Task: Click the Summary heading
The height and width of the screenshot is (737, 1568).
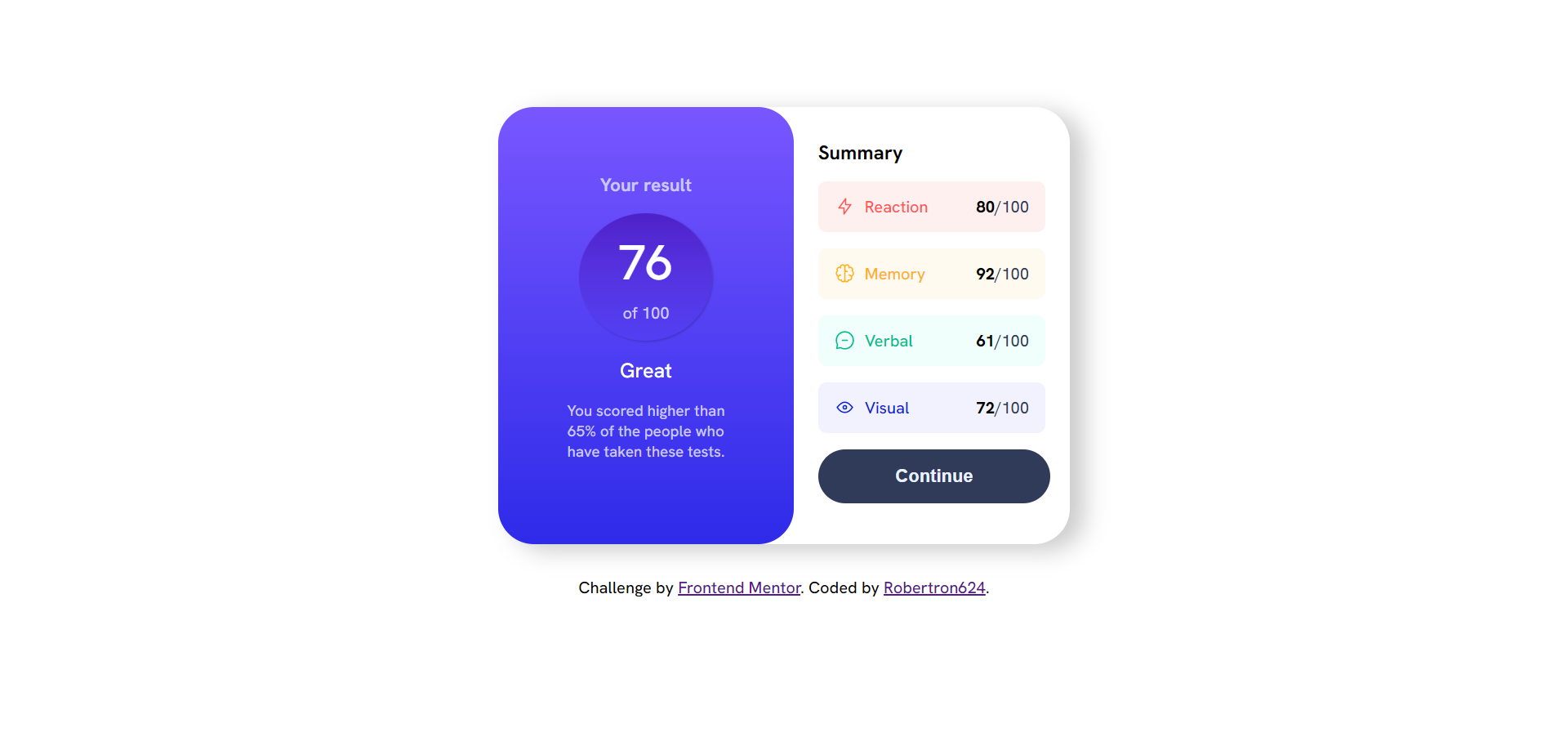Action: click(860, 153)
